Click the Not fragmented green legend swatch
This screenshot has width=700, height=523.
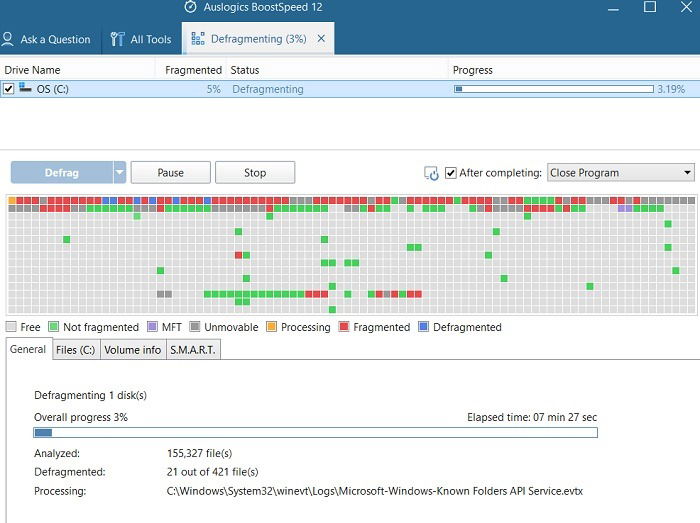(x=54, y=327)
